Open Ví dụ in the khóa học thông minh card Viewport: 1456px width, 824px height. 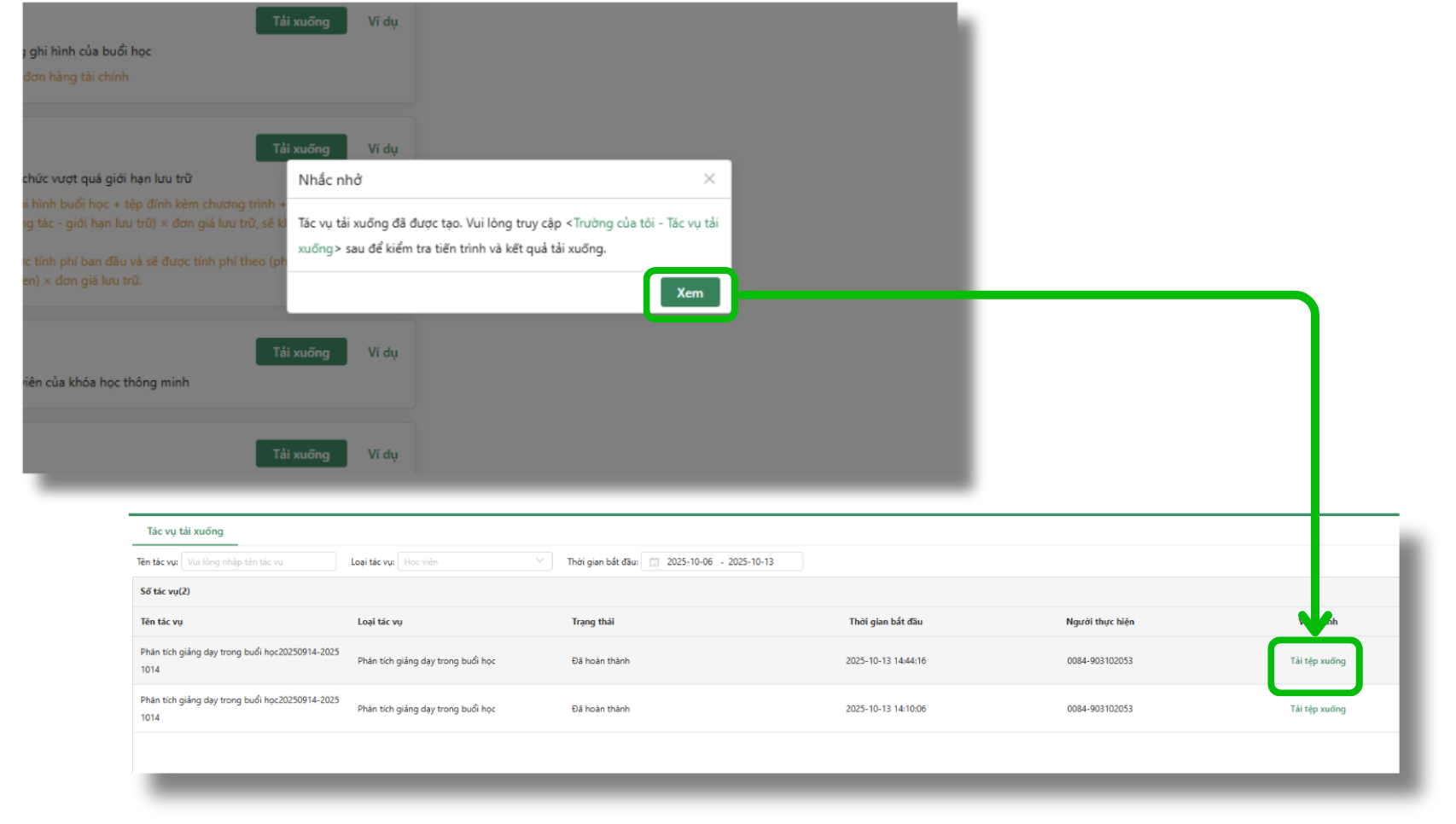382,352
